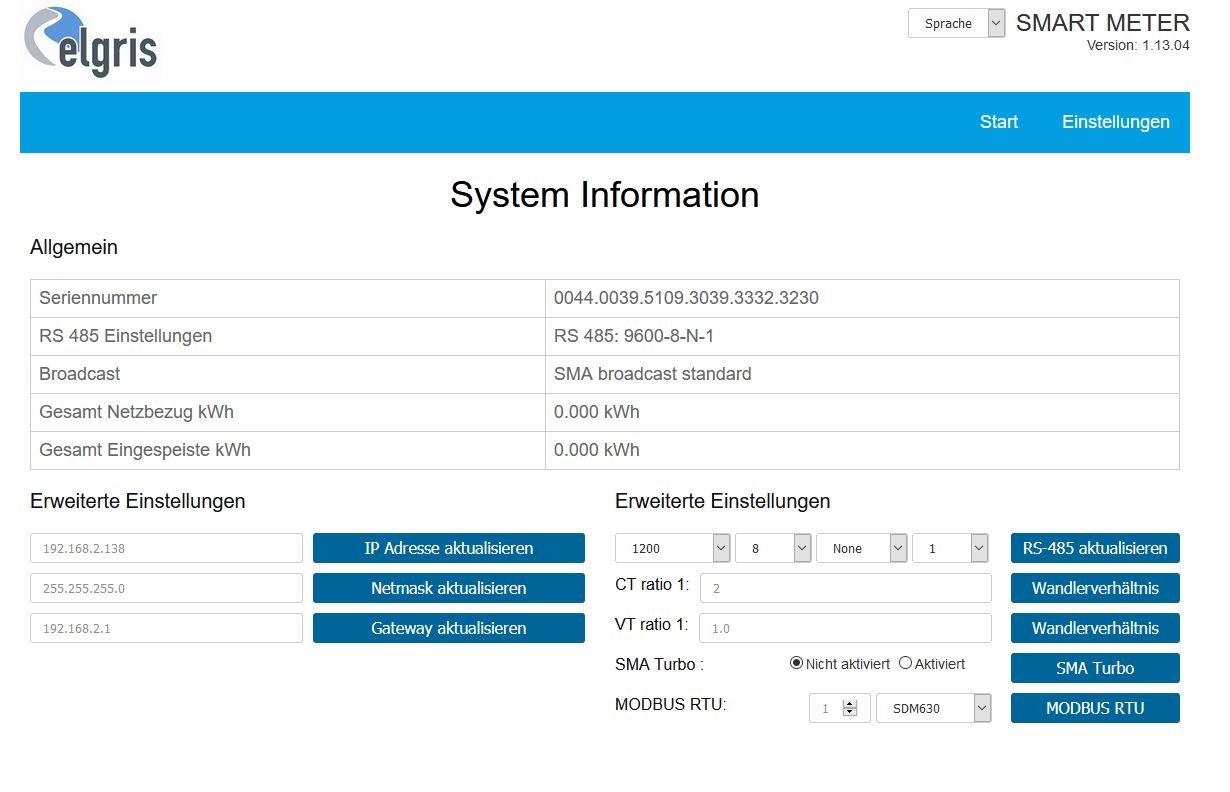Click the Version: 1.13.04 text
Viewport: 1230px width, 792px height.
point(1138,45)
